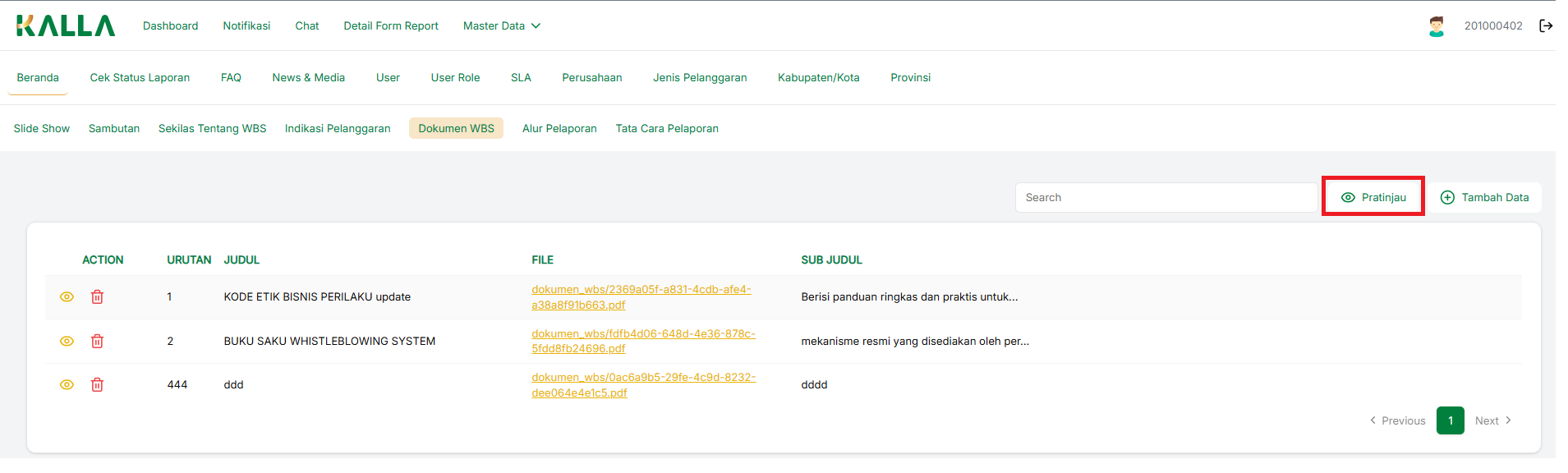Switch to Alur Pelaporan sub-tab

[x=559, y=129]
